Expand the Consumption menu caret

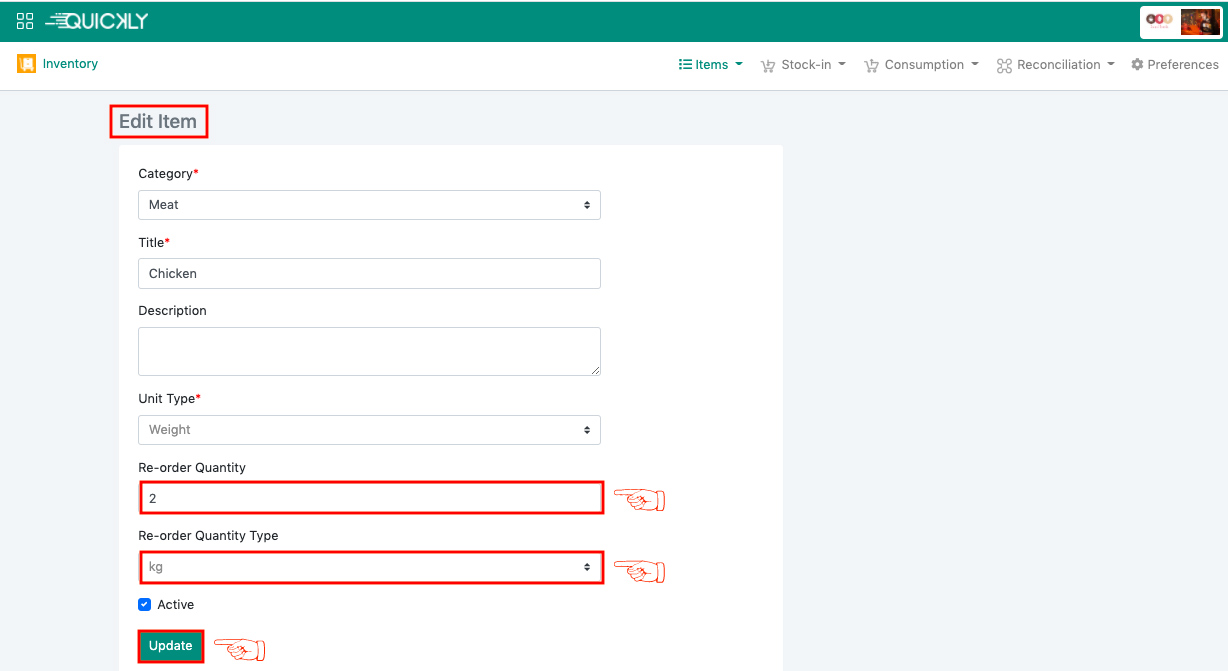point(975,65)
